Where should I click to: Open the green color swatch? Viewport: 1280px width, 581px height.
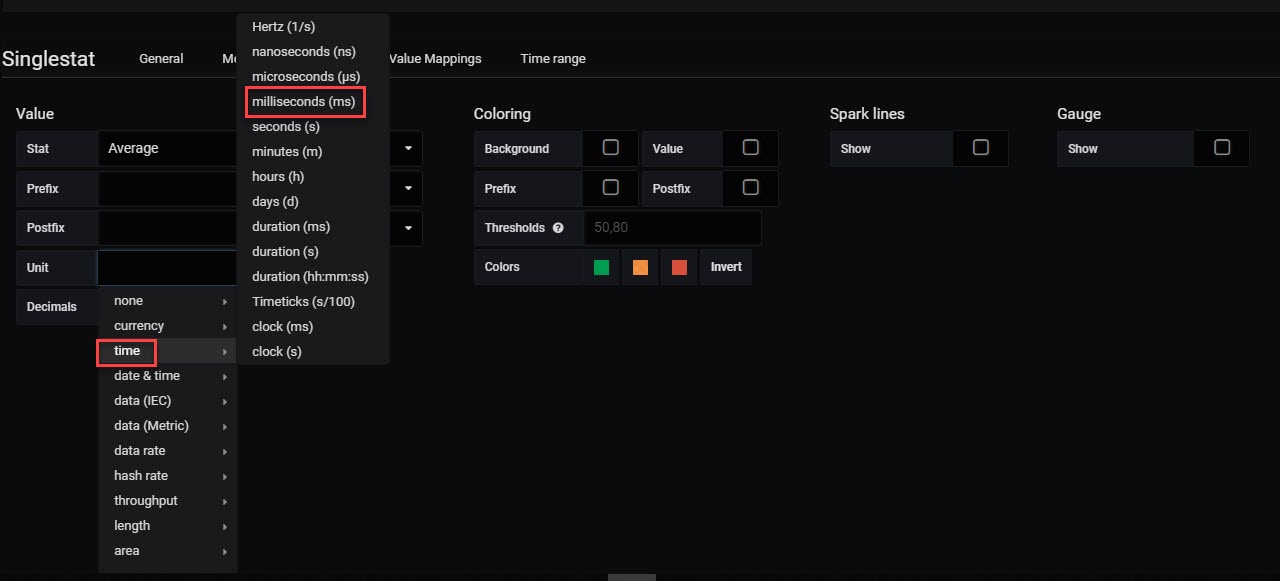(601, 267)
